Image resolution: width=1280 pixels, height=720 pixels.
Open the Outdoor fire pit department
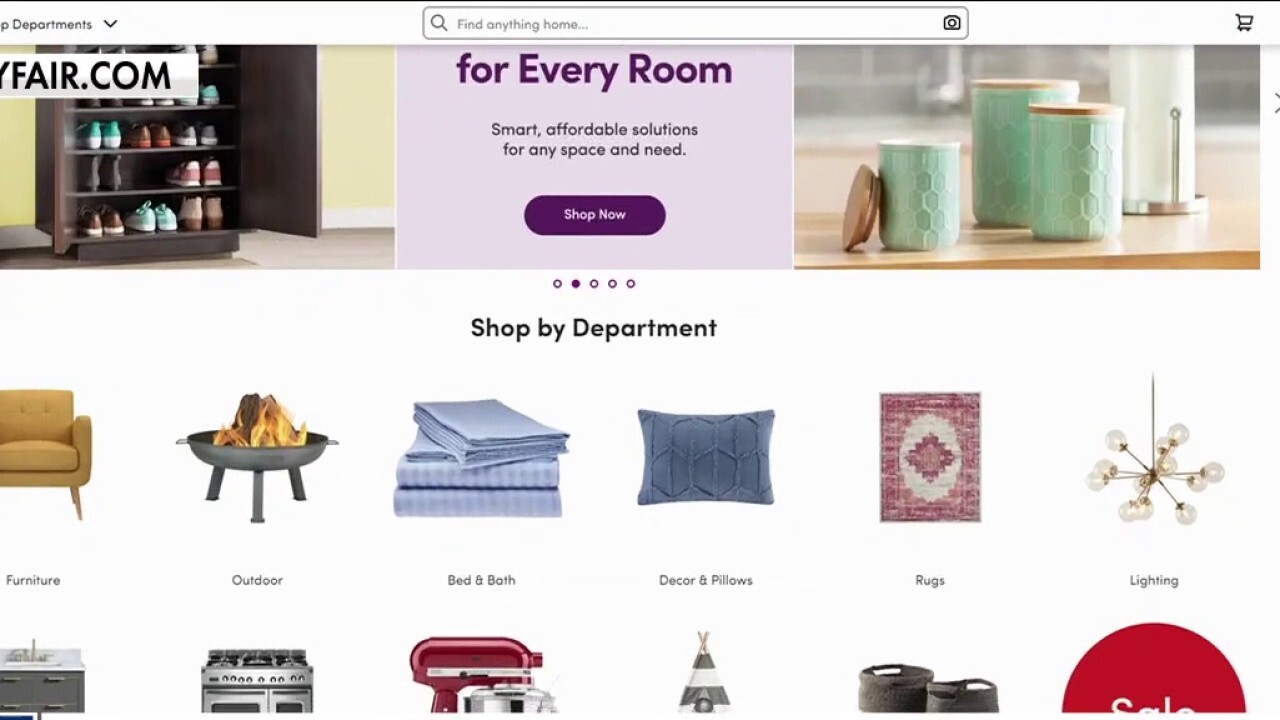coord(257,457)
